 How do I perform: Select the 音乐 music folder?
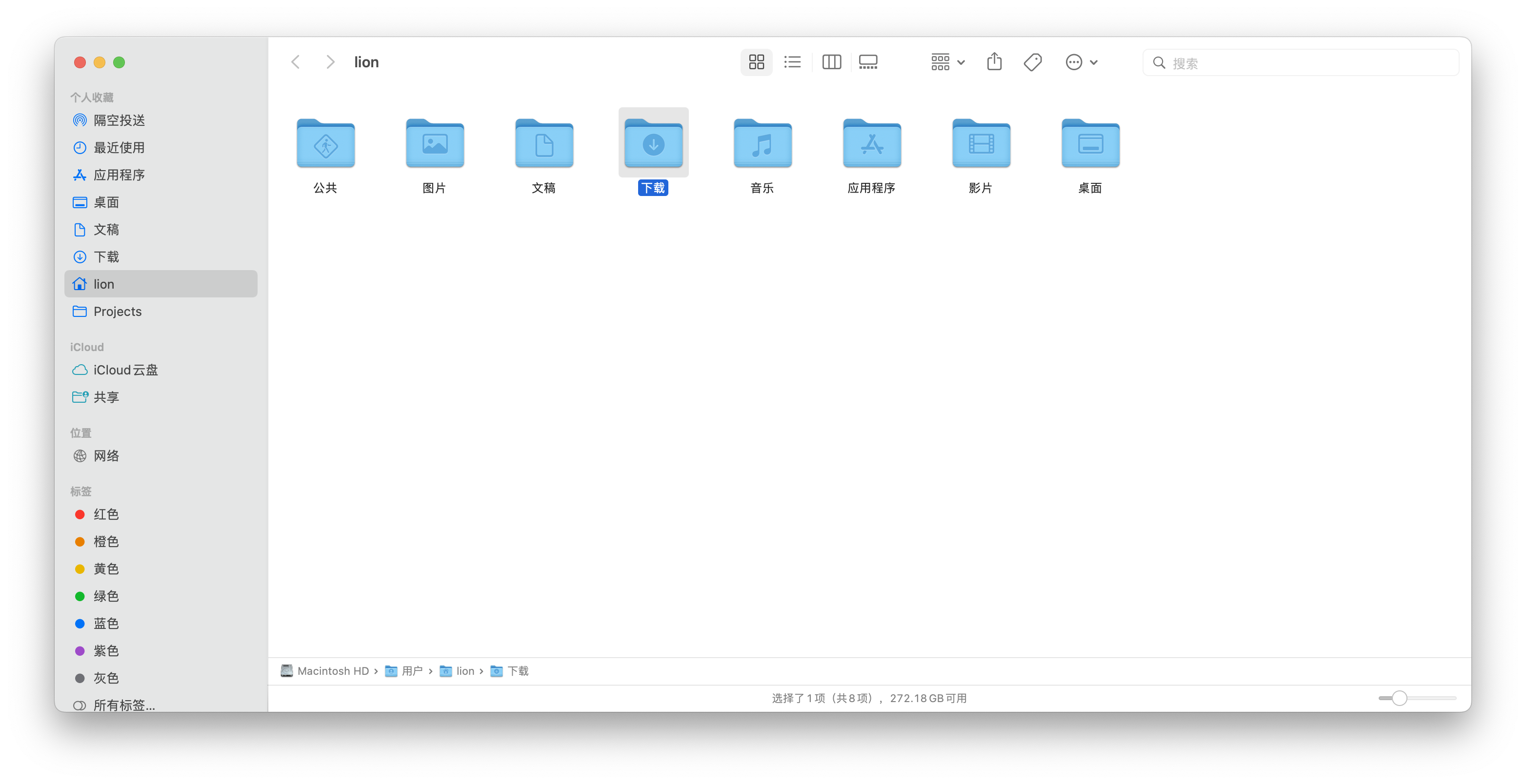[x=763, y=144]
